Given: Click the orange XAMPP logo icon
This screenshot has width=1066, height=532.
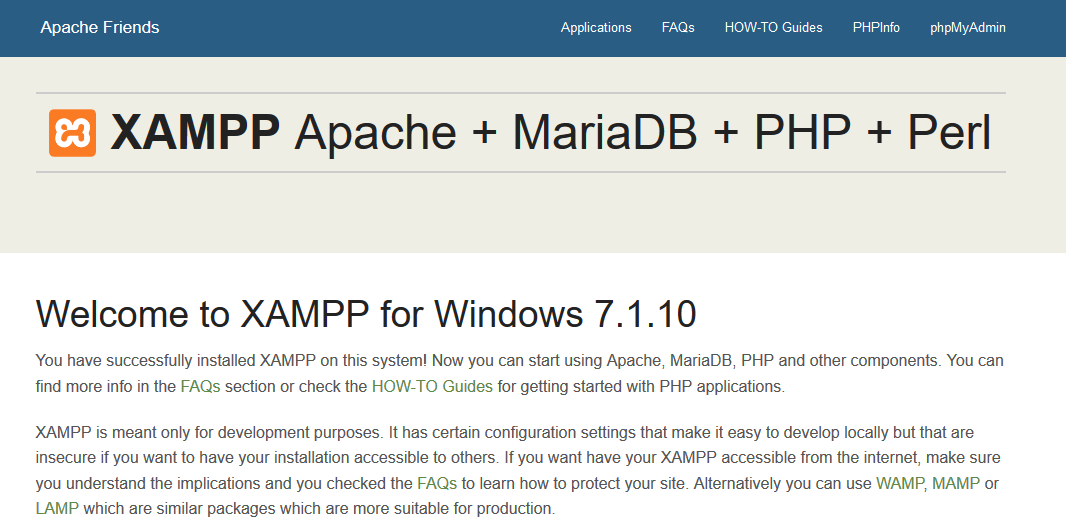Looking at the screenshot, I should 72,132.
